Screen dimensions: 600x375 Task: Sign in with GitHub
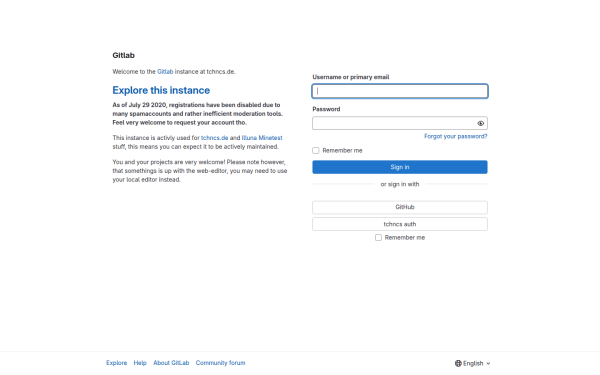[x=400, y=207]
